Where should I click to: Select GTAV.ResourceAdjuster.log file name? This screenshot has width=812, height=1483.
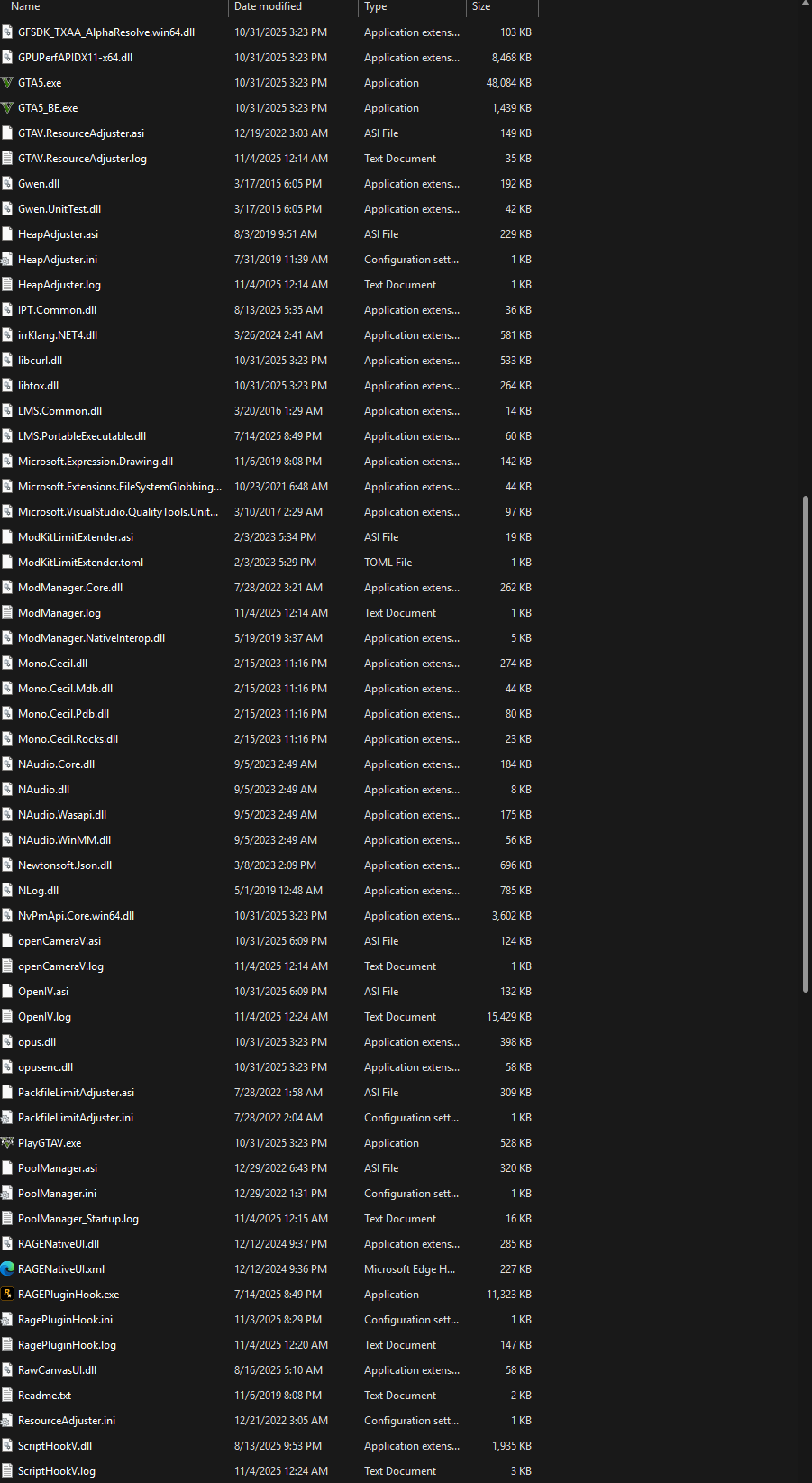click(x=82, y=159)
